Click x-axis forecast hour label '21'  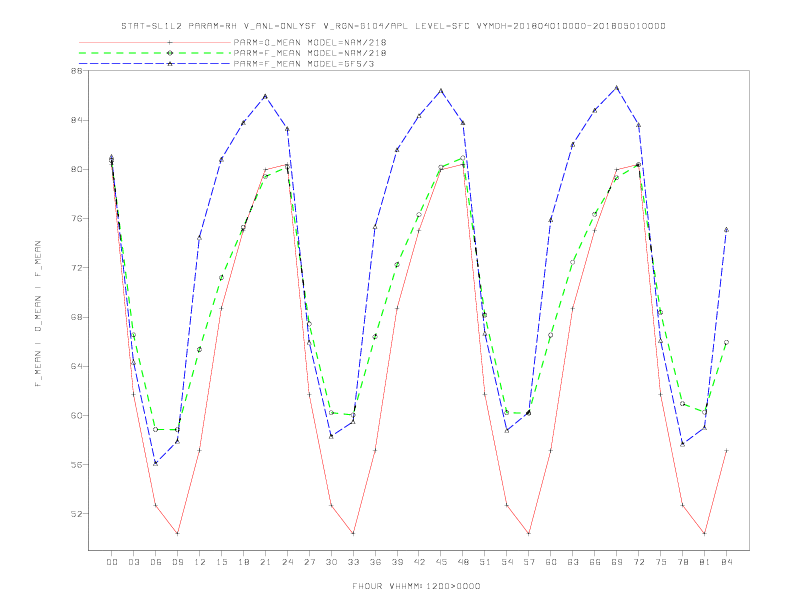pos(266,562)
